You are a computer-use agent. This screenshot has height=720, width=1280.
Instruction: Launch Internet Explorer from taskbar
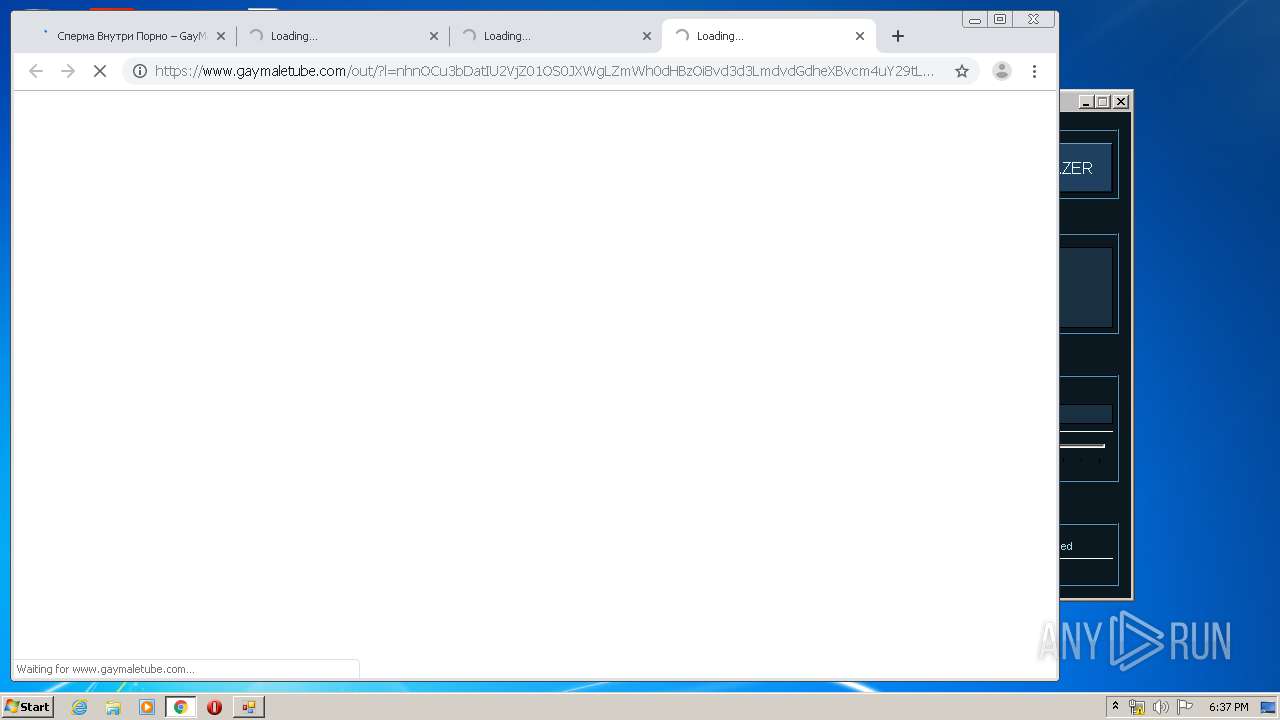pos(79,707)
